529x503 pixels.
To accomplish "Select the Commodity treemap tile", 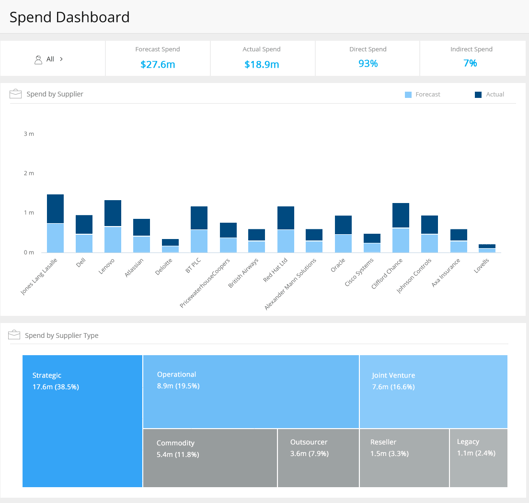I will pyautogui.click(x=210, y=458).
